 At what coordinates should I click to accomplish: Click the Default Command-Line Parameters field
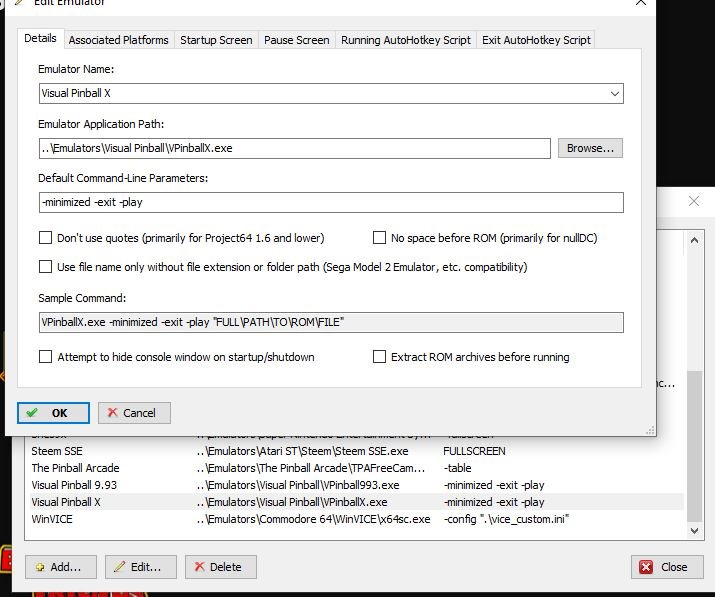pos(331,202)
